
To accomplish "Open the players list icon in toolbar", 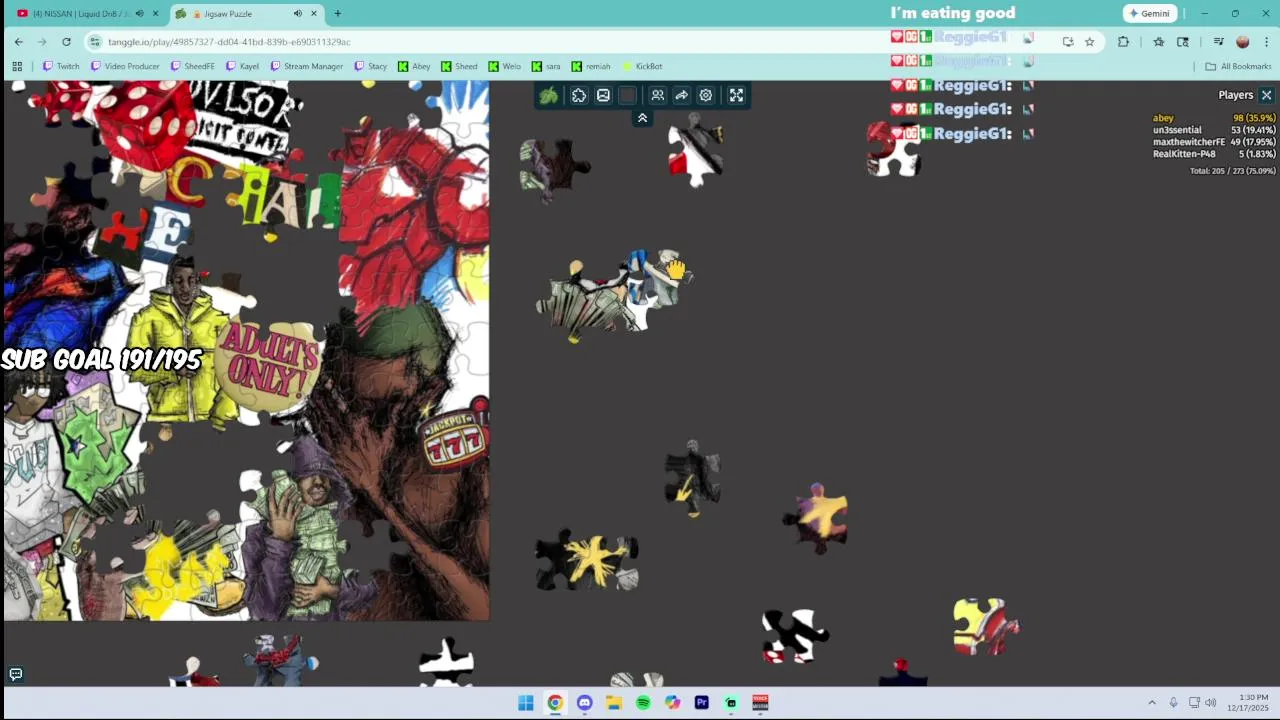I will click(657, 95).
